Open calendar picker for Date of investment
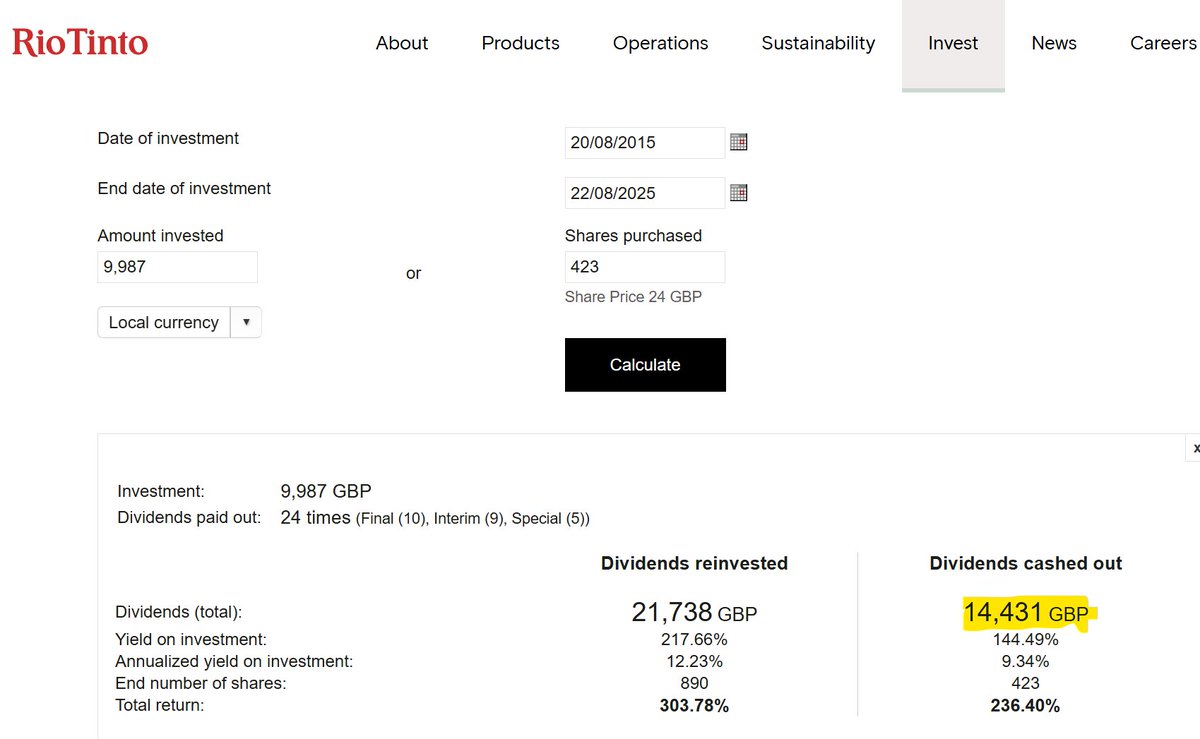Viewport: 1200px width, 739px height. [x=739, y=142]
